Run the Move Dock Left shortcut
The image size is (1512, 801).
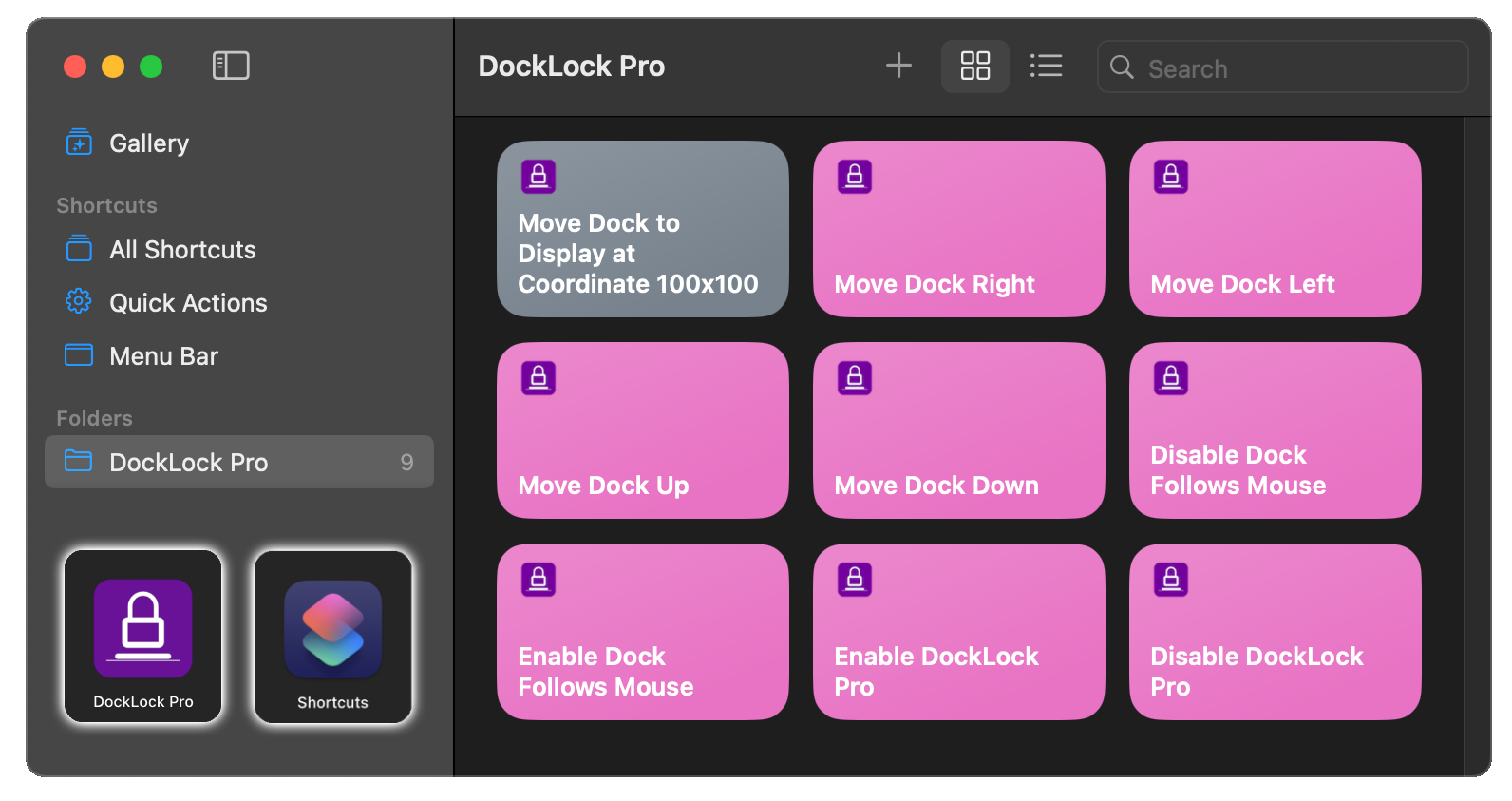pyautogui.click(x=1276, y=229)
